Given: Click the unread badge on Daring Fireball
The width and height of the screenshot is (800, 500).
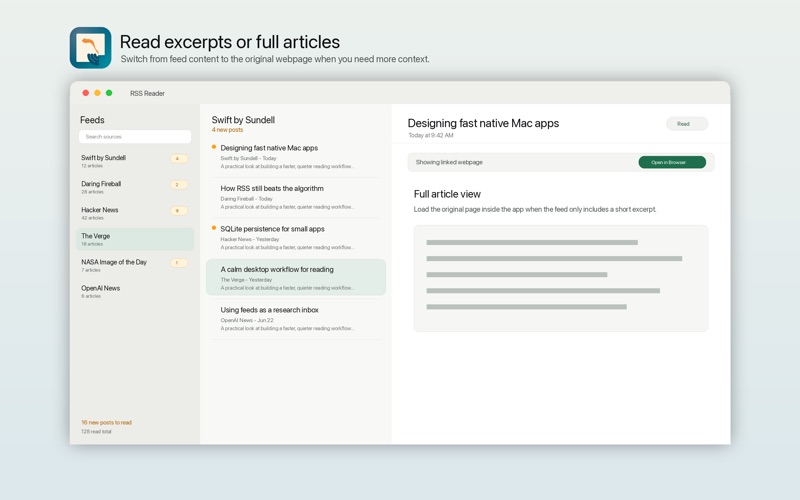Looking at the screenshot, I should pos(179,185).
